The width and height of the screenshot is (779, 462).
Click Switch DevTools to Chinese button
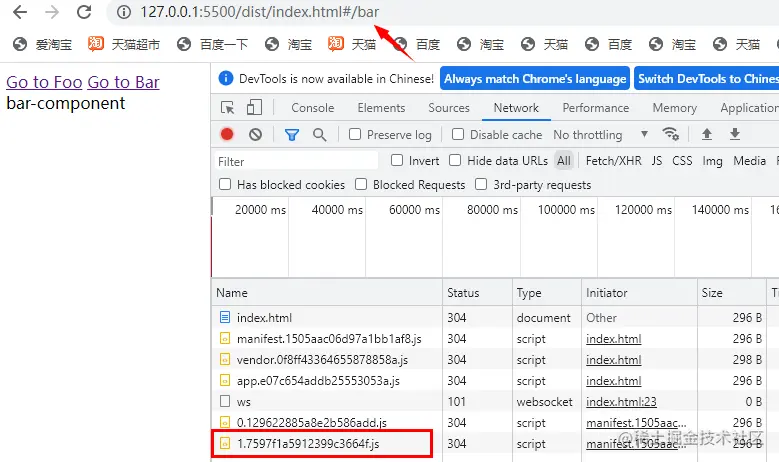coord(706,79)
